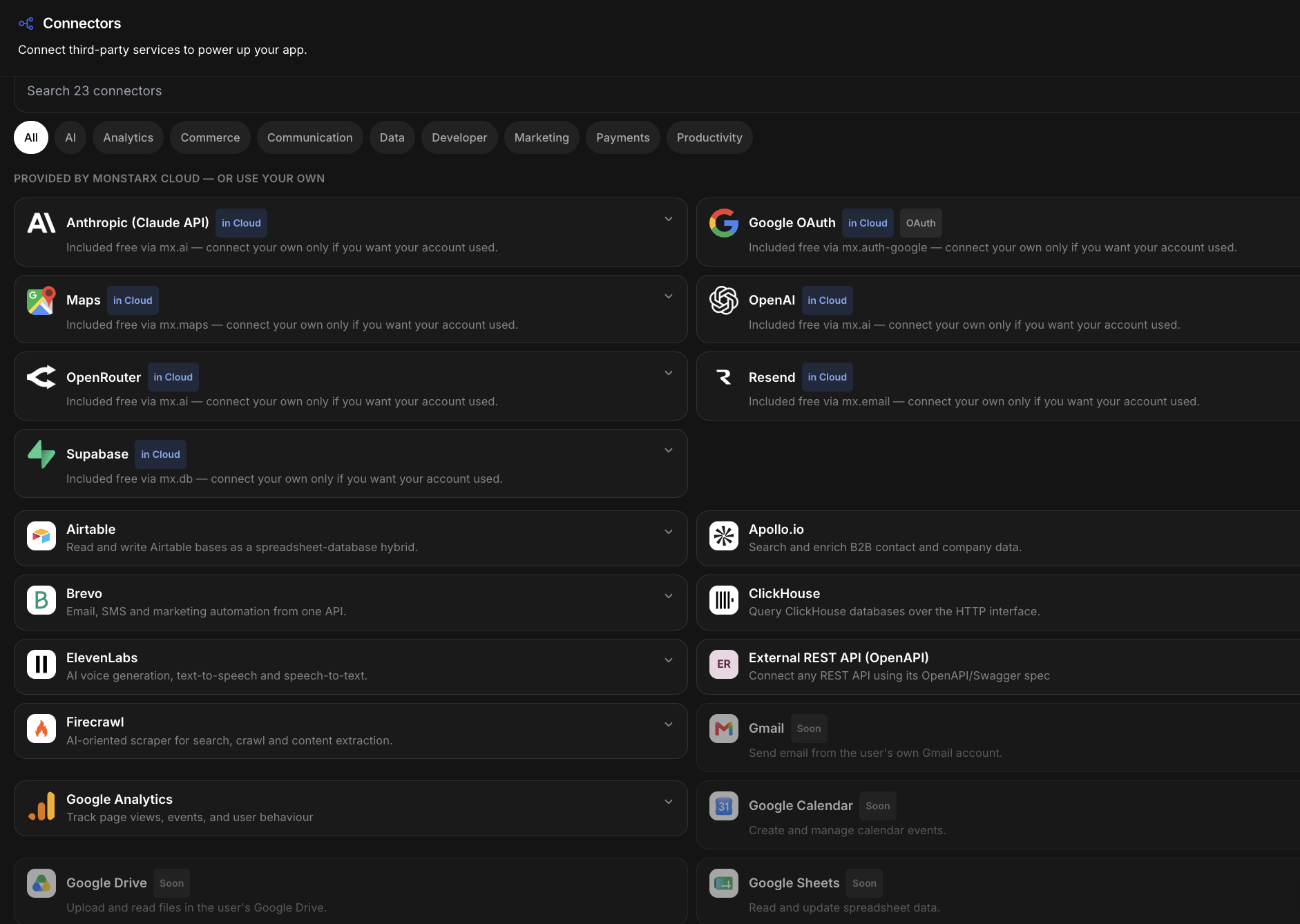Click the Airtable description text
Image resolution: width=1300 pixels, height=924 pixels.
(242, 547)
